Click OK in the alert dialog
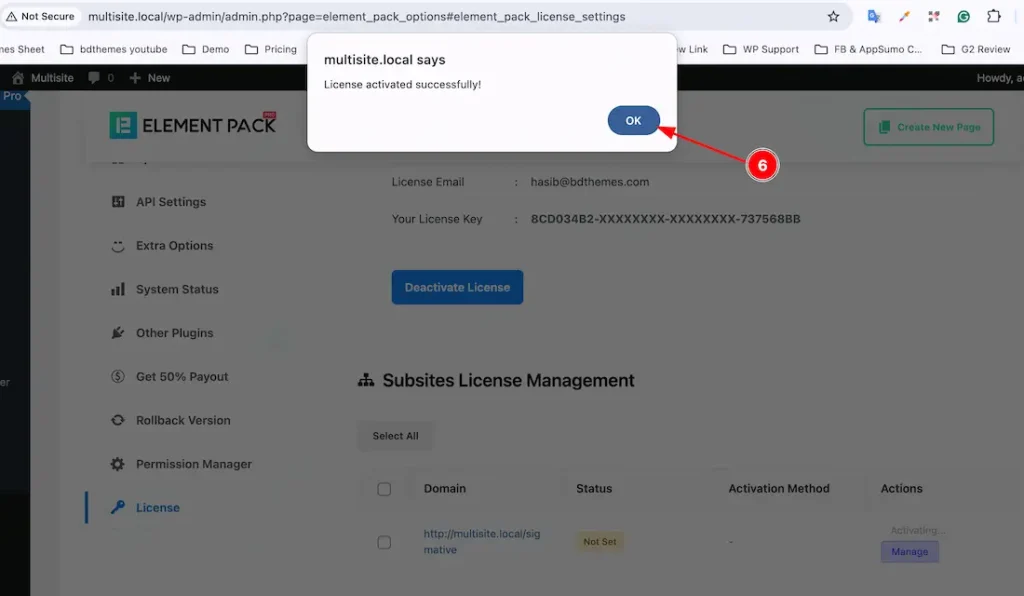1024x596 pixels. tap(633, 121)
